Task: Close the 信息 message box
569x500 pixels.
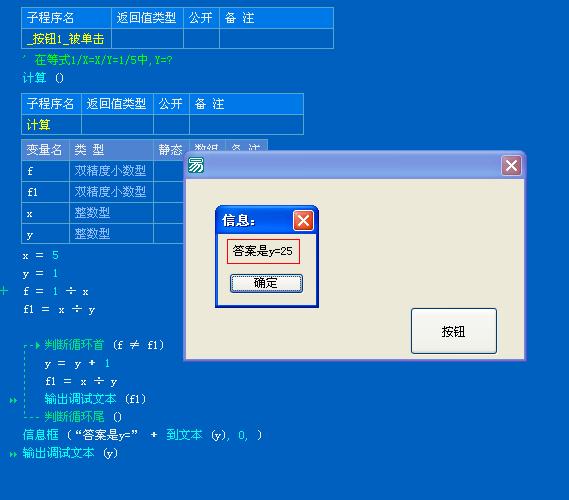Action: (303, 220)
